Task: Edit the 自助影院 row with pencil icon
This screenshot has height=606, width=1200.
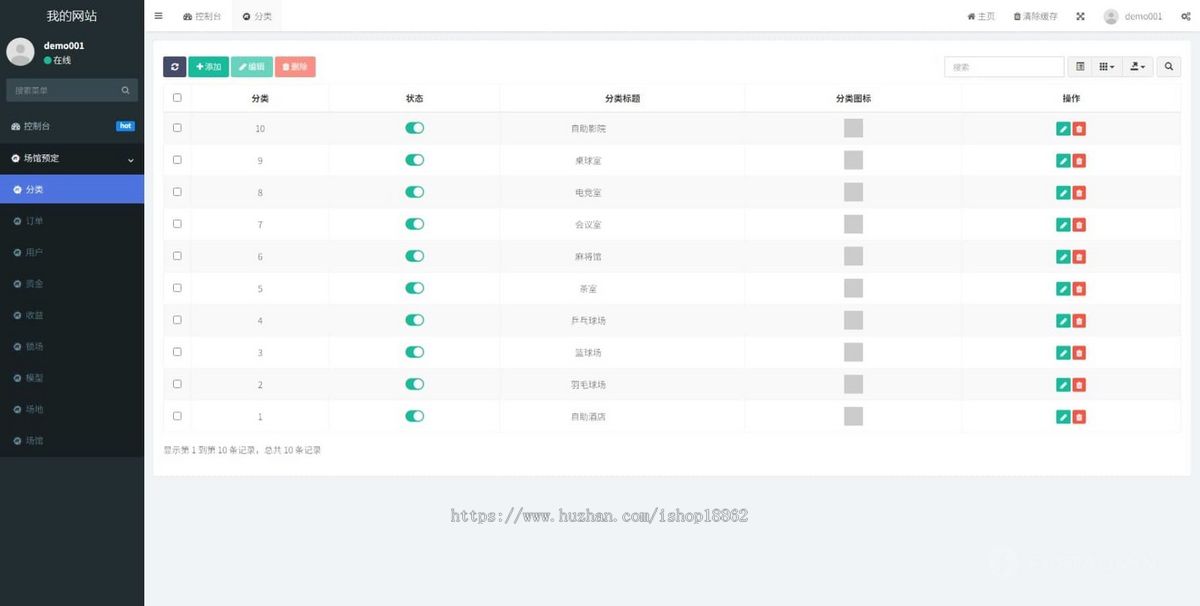Action: click(1063, 129)
